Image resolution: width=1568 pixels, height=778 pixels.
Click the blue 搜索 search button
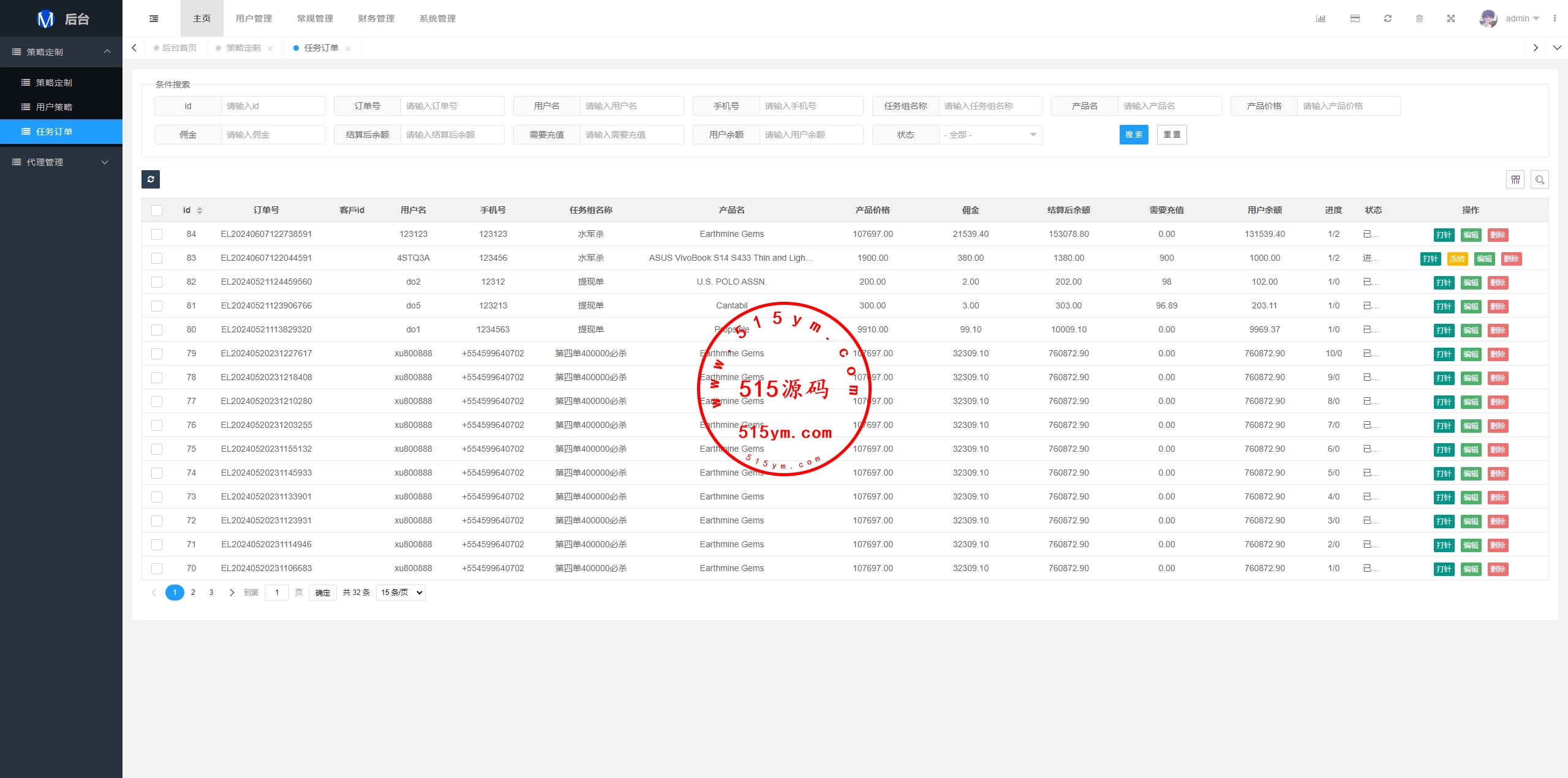tap(1133, 135)
